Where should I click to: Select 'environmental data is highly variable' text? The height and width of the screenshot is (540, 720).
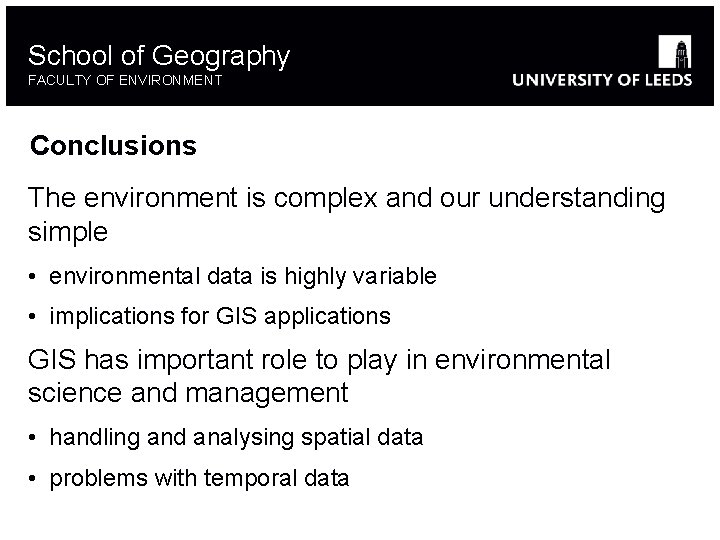click(243, 276)
